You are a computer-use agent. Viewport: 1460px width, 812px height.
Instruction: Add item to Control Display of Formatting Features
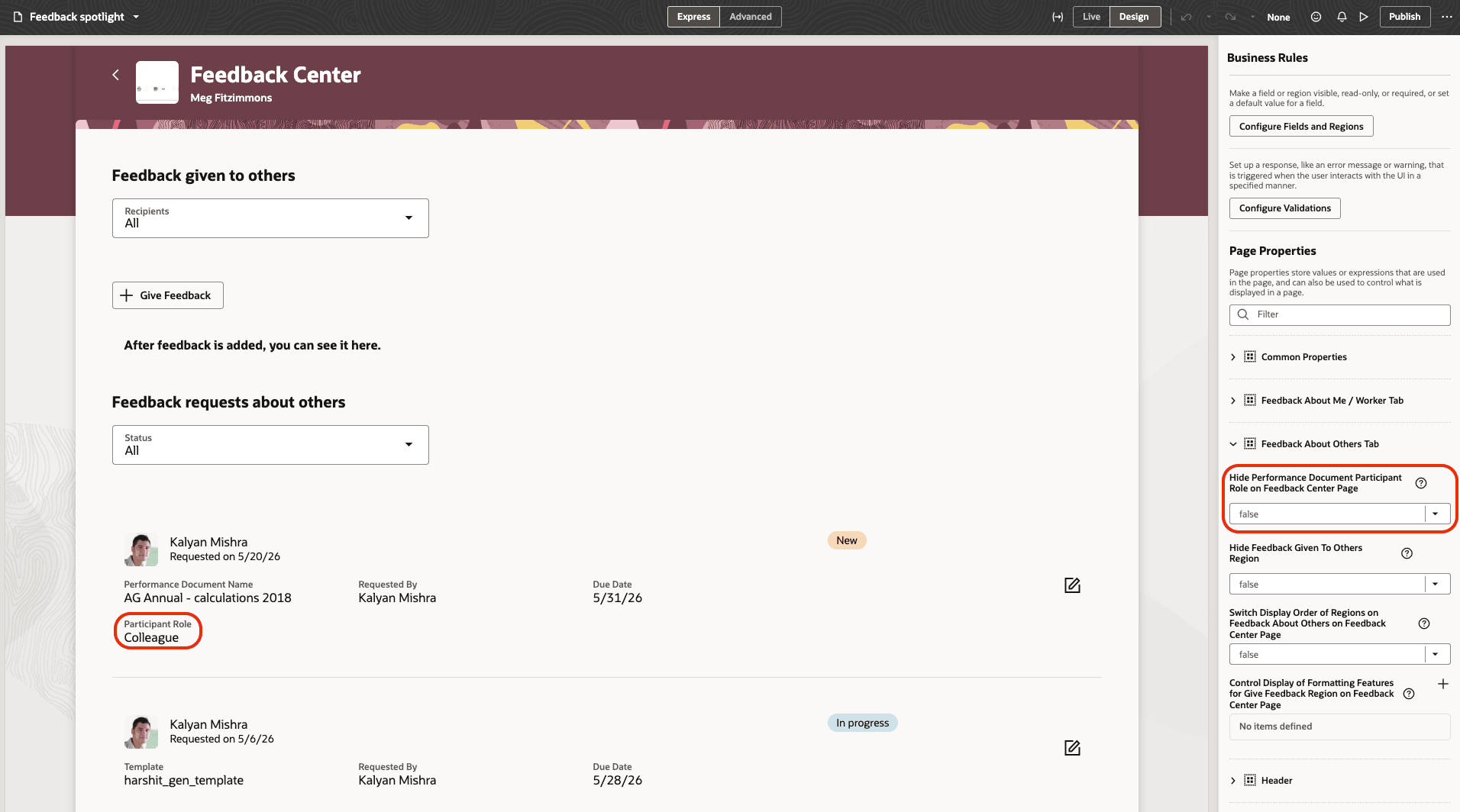(x=1443, y=684)
